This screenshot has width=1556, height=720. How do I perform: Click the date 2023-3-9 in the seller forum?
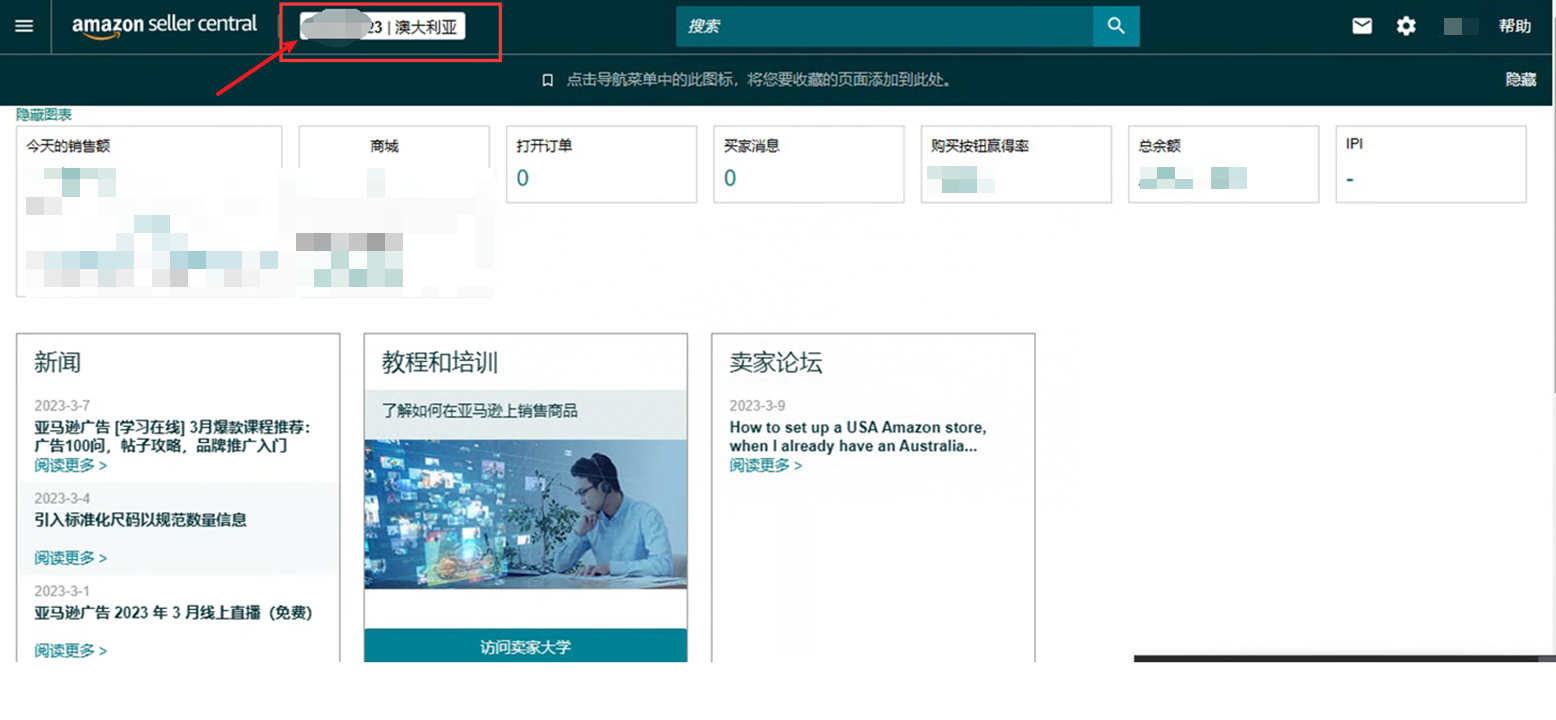tap(757, 405)
